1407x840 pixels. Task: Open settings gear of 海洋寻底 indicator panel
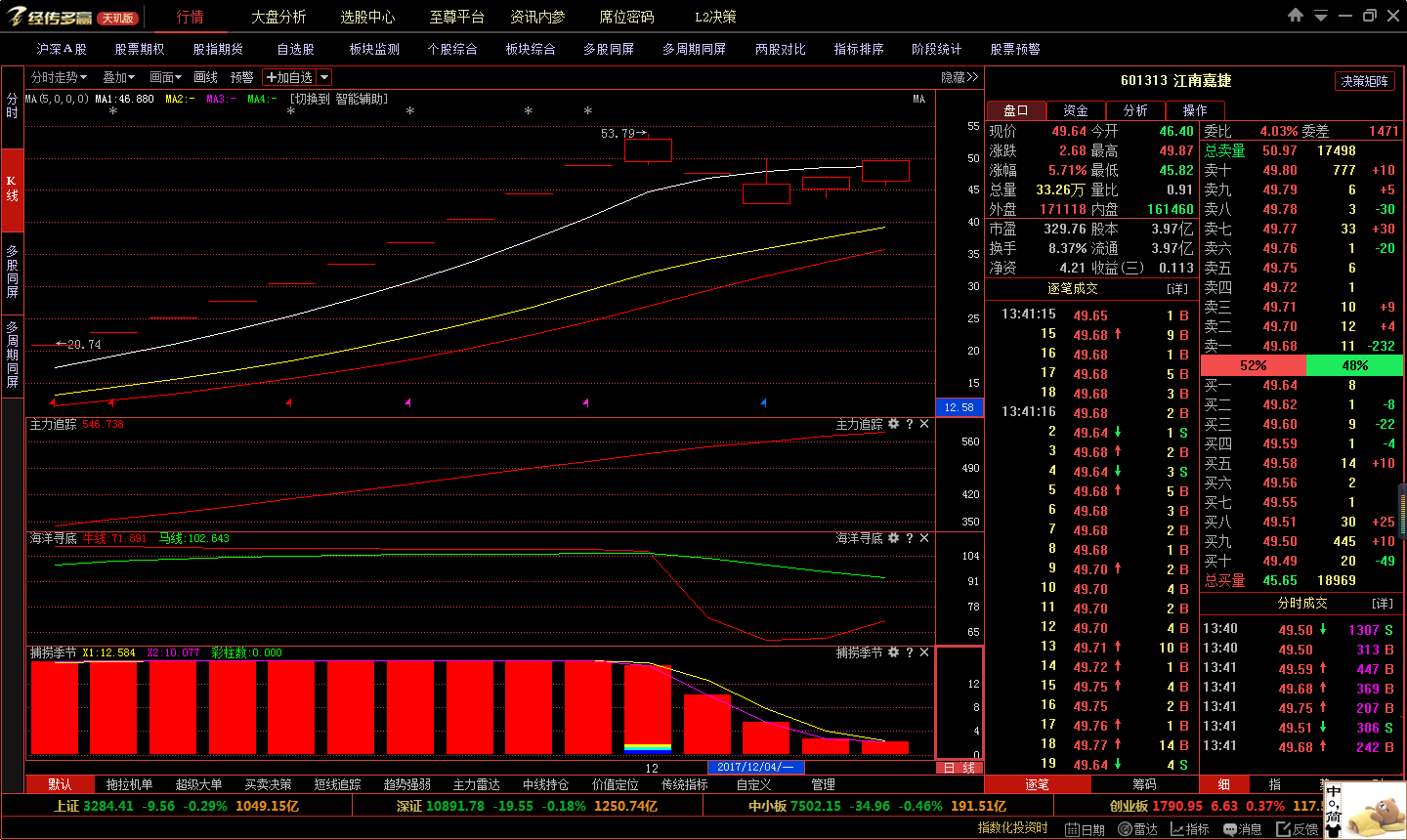coord(893,538)
